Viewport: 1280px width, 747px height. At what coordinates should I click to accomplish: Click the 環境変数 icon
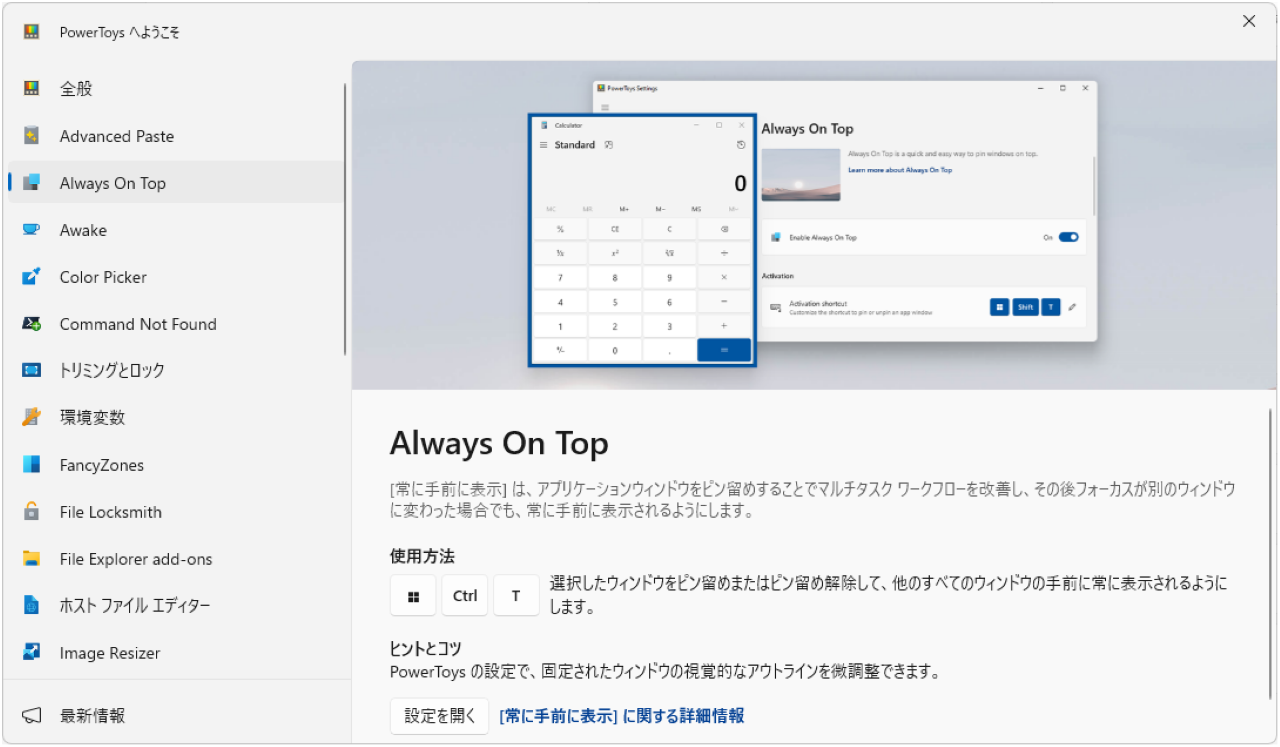pyautogui.click(x=32, y=417)
